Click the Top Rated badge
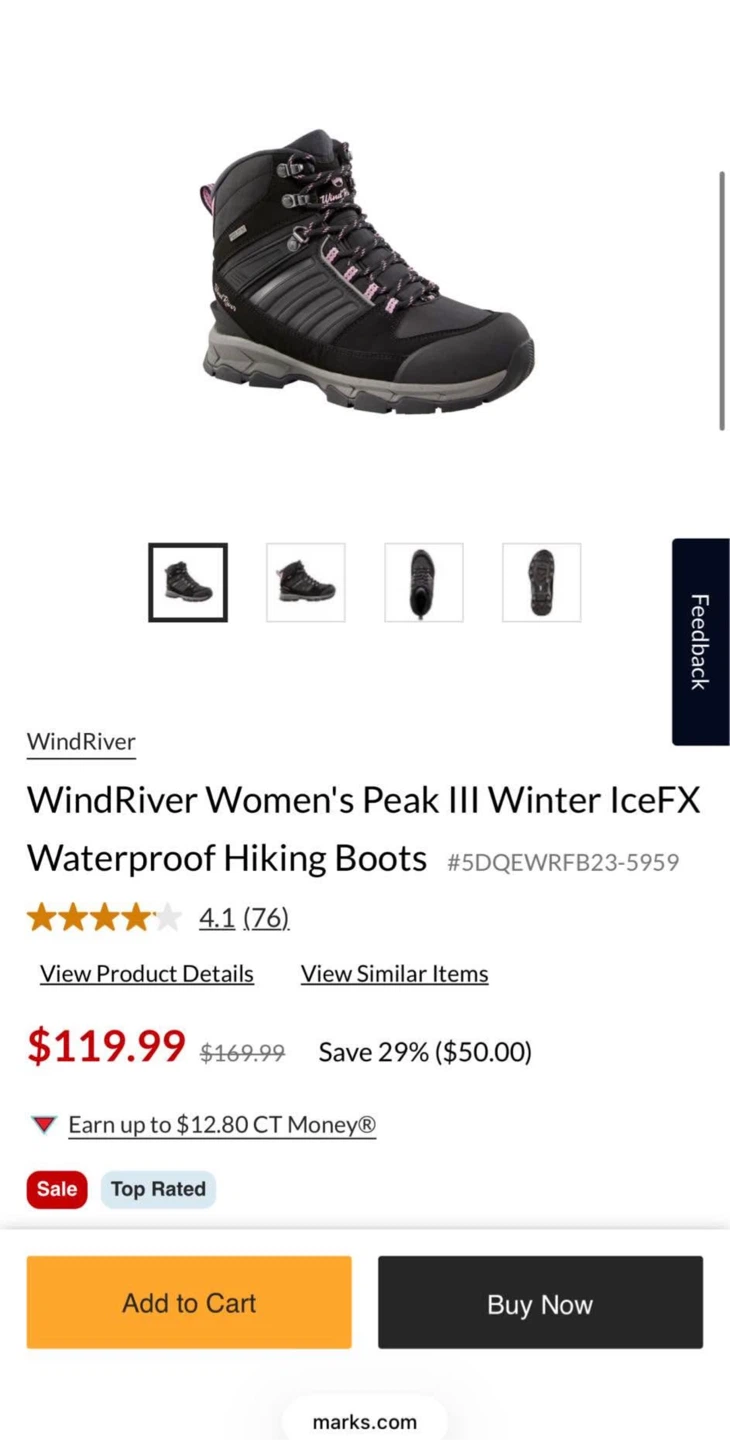Viewport: 730px width, 1440px height. point(158,1189)
